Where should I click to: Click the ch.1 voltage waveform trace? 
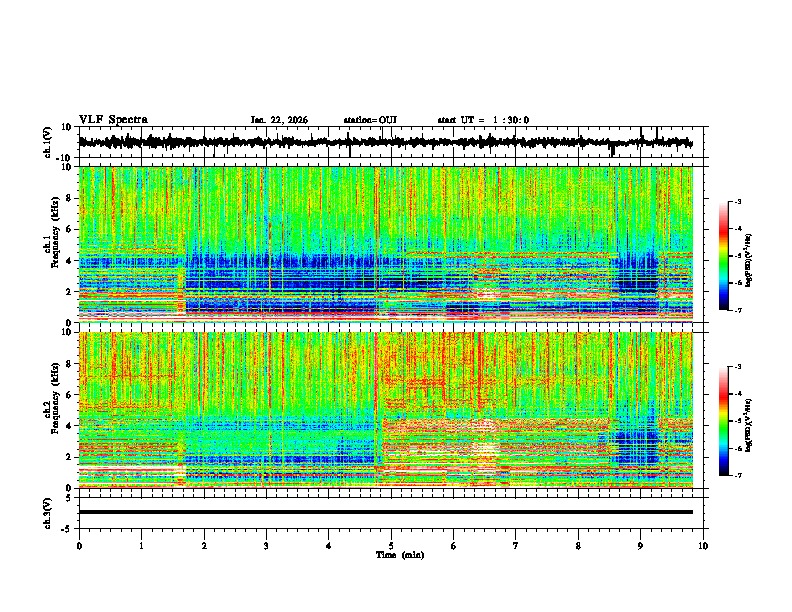pyautogui.click(x=385, y=142)
